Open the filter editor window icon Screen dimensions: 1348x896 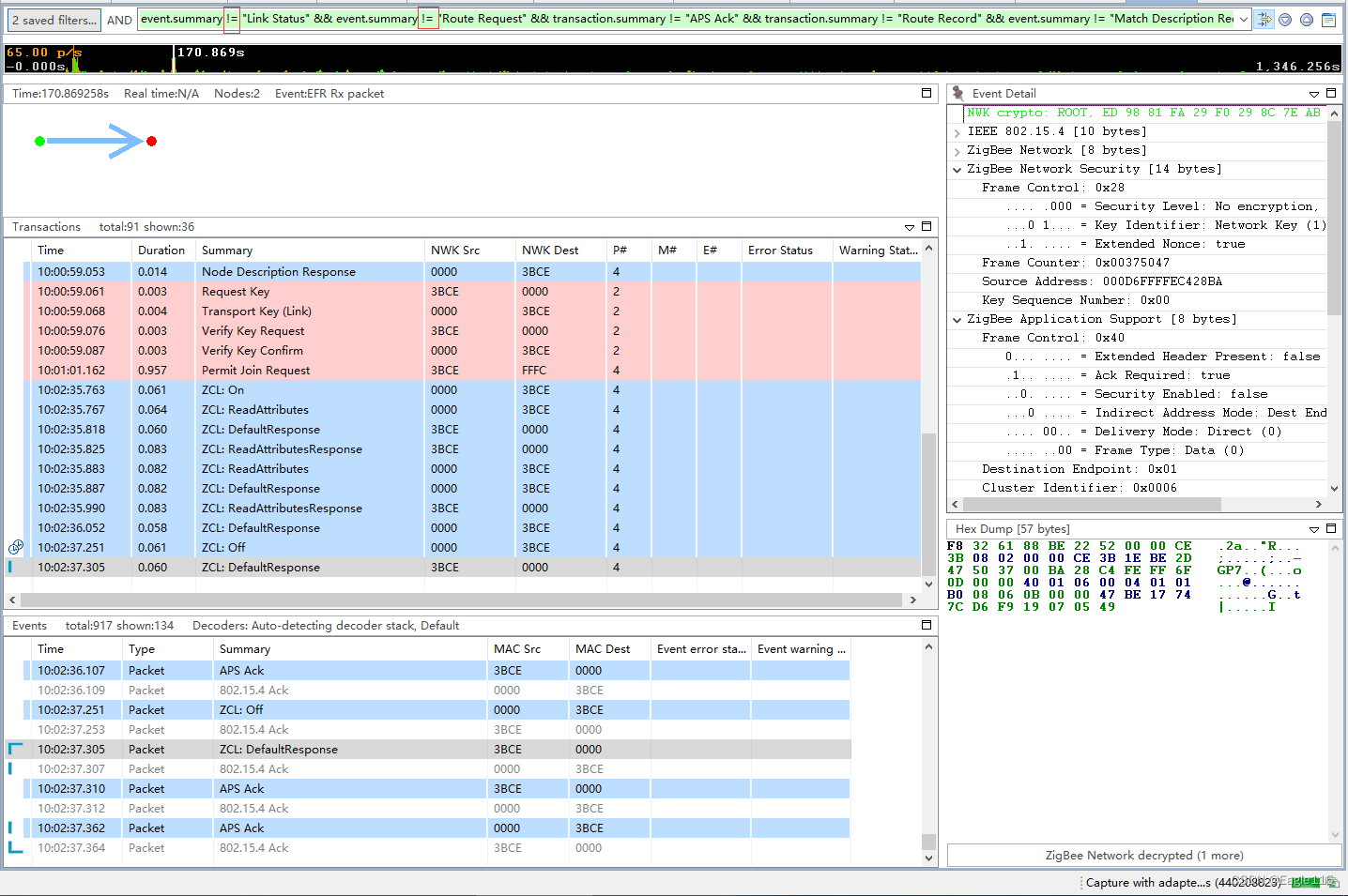click(x=1328, y=20)
